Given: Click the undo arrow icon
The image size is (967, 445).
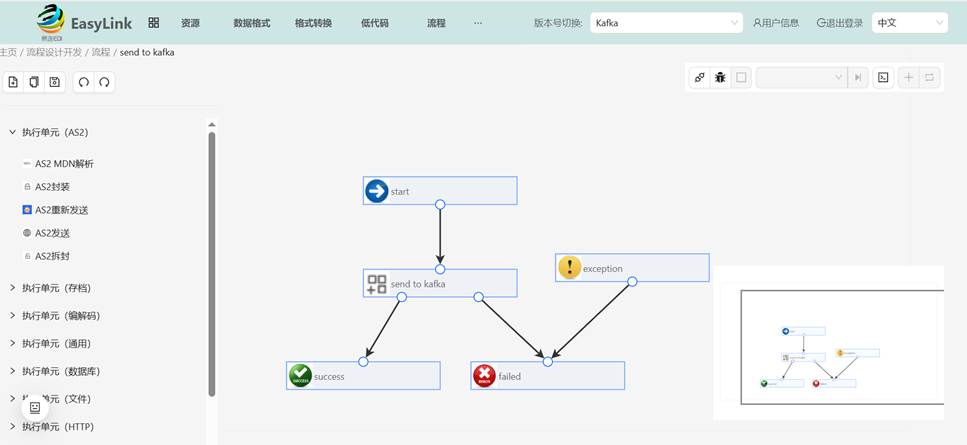Looking at the screenshot, I should click(84, 82).
